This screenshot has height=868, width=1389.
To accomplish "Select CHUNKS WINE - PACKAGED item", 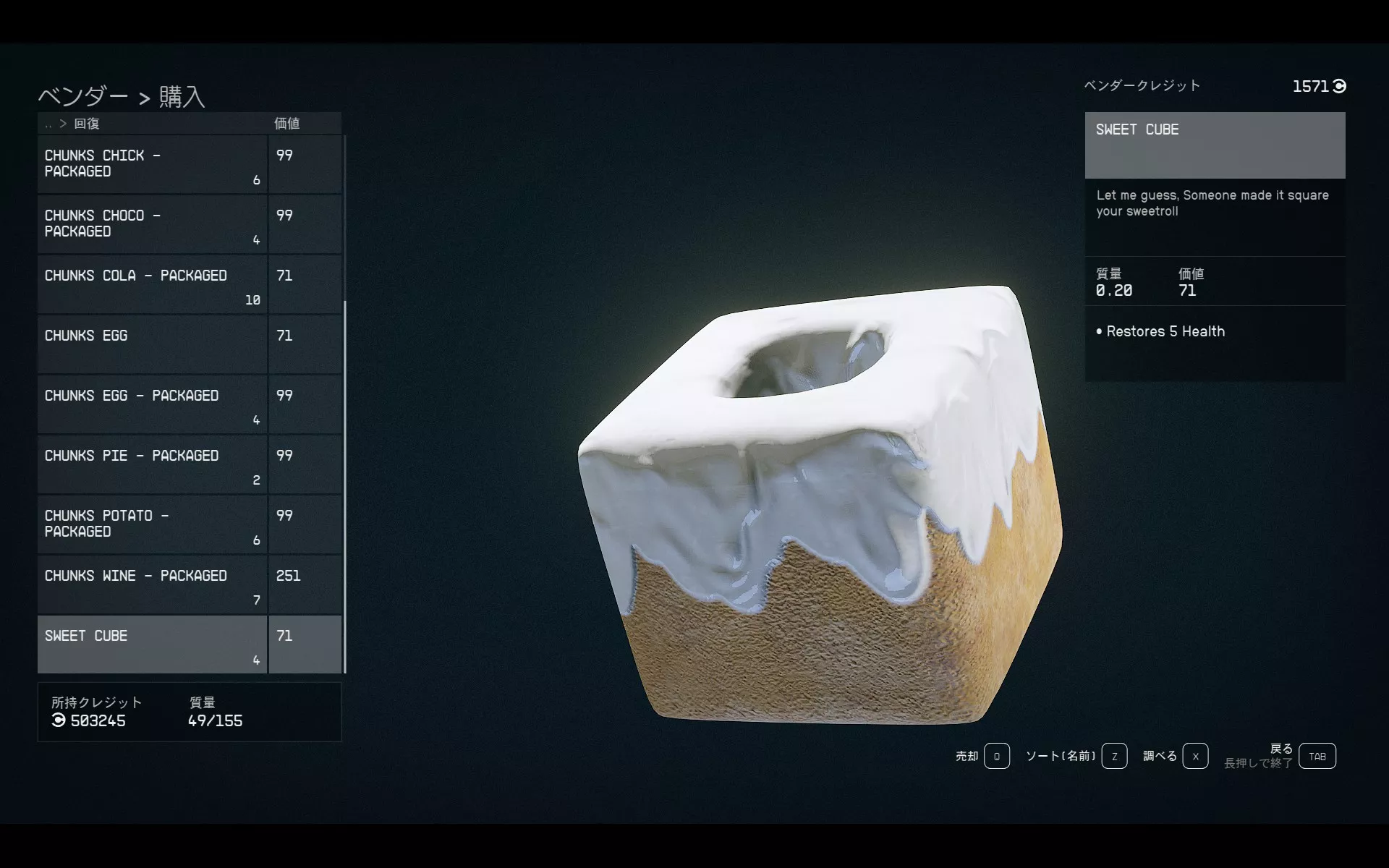I will (190, 584).
